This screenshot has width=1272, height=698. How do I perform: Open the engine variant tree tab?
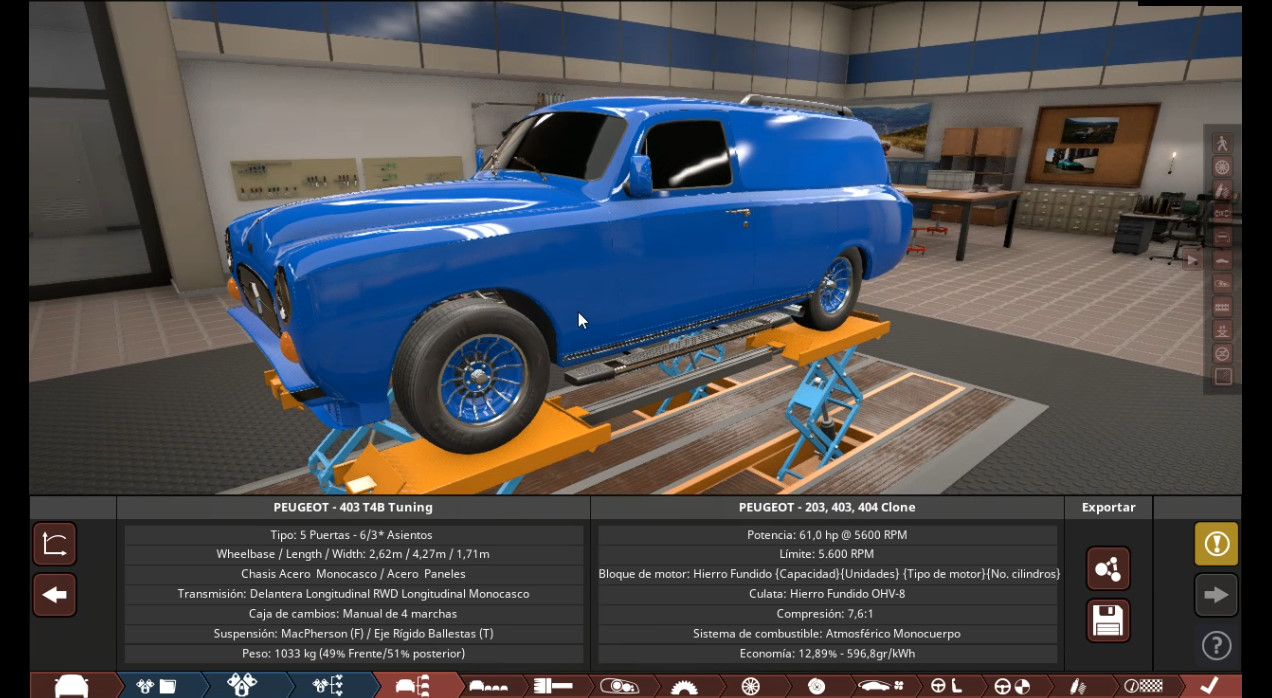pyautogui.click(x=328, y=685)
